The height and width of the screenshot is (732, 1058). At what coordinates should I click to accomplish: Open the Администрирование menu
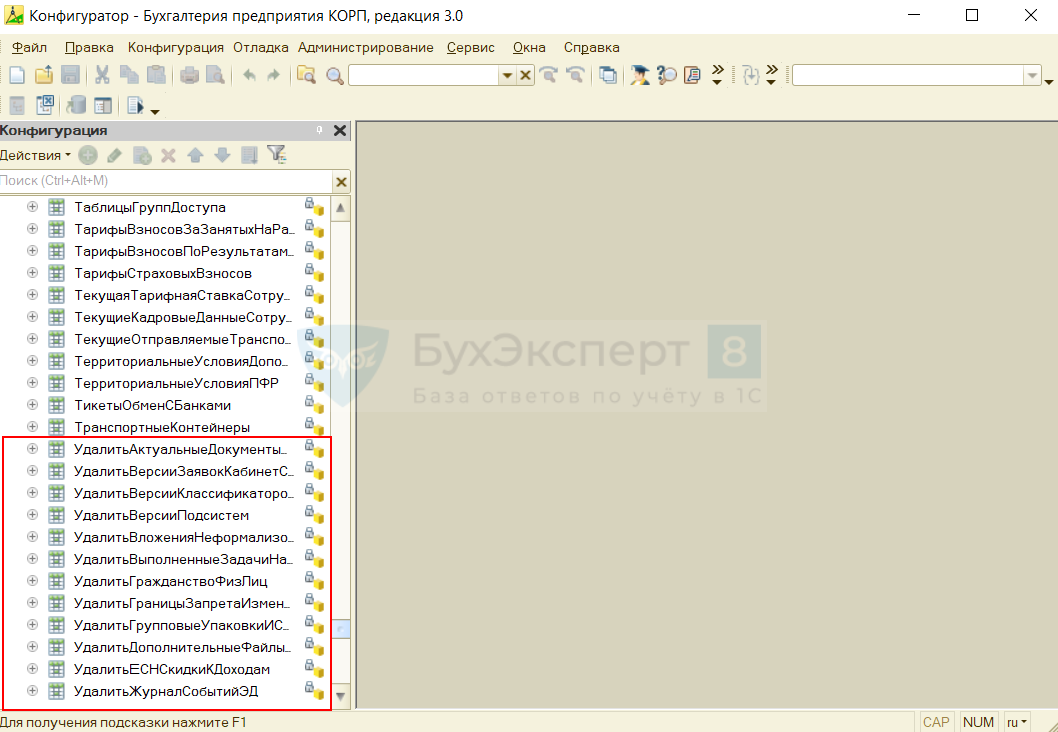[x=365, y=47]
